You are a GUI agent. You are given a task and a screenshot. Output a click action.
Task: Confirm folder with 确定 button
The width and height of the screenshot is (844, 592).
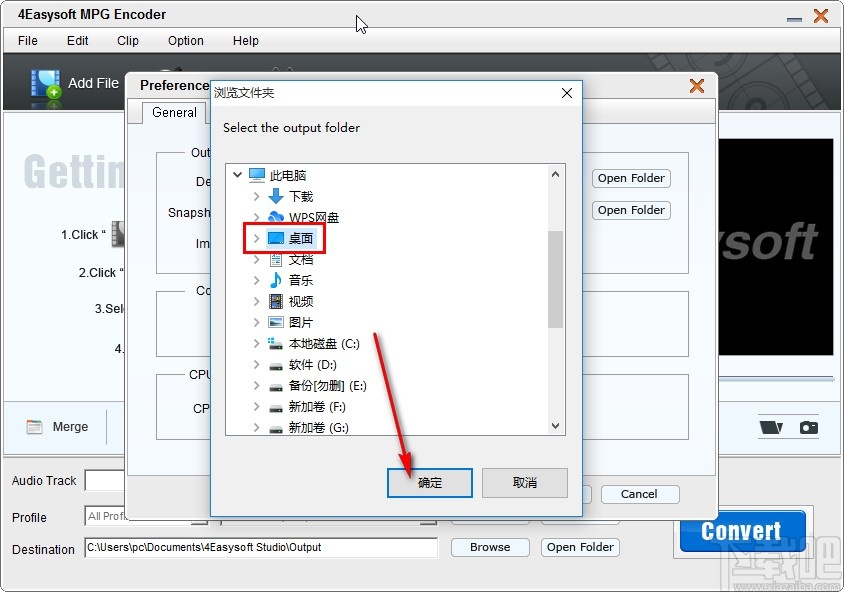[430, 483]
